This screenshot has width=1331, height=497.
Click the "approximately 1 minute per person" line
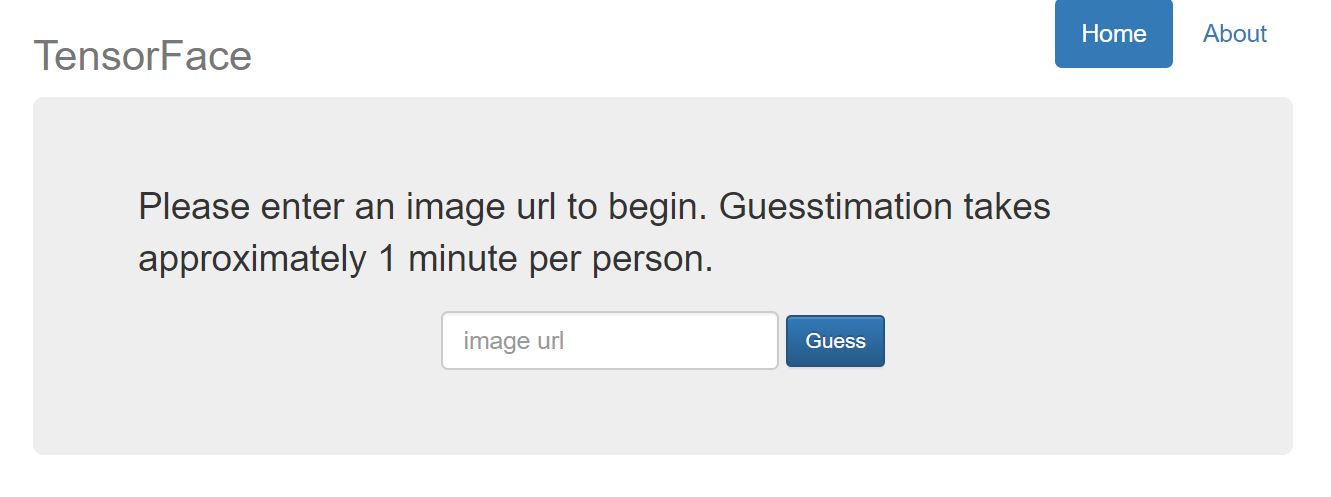pyautogui.click(x=425, y=259)
